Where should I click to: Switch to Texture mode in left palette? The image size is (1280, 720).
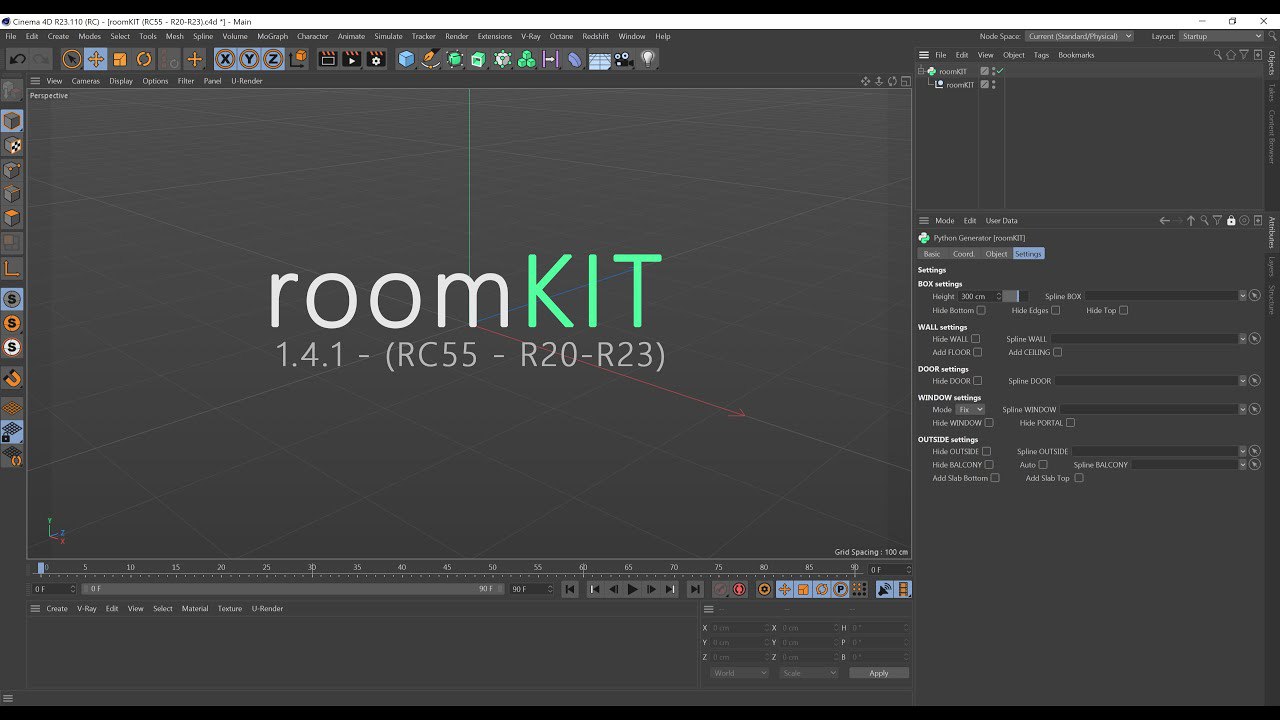pos(12,146)
